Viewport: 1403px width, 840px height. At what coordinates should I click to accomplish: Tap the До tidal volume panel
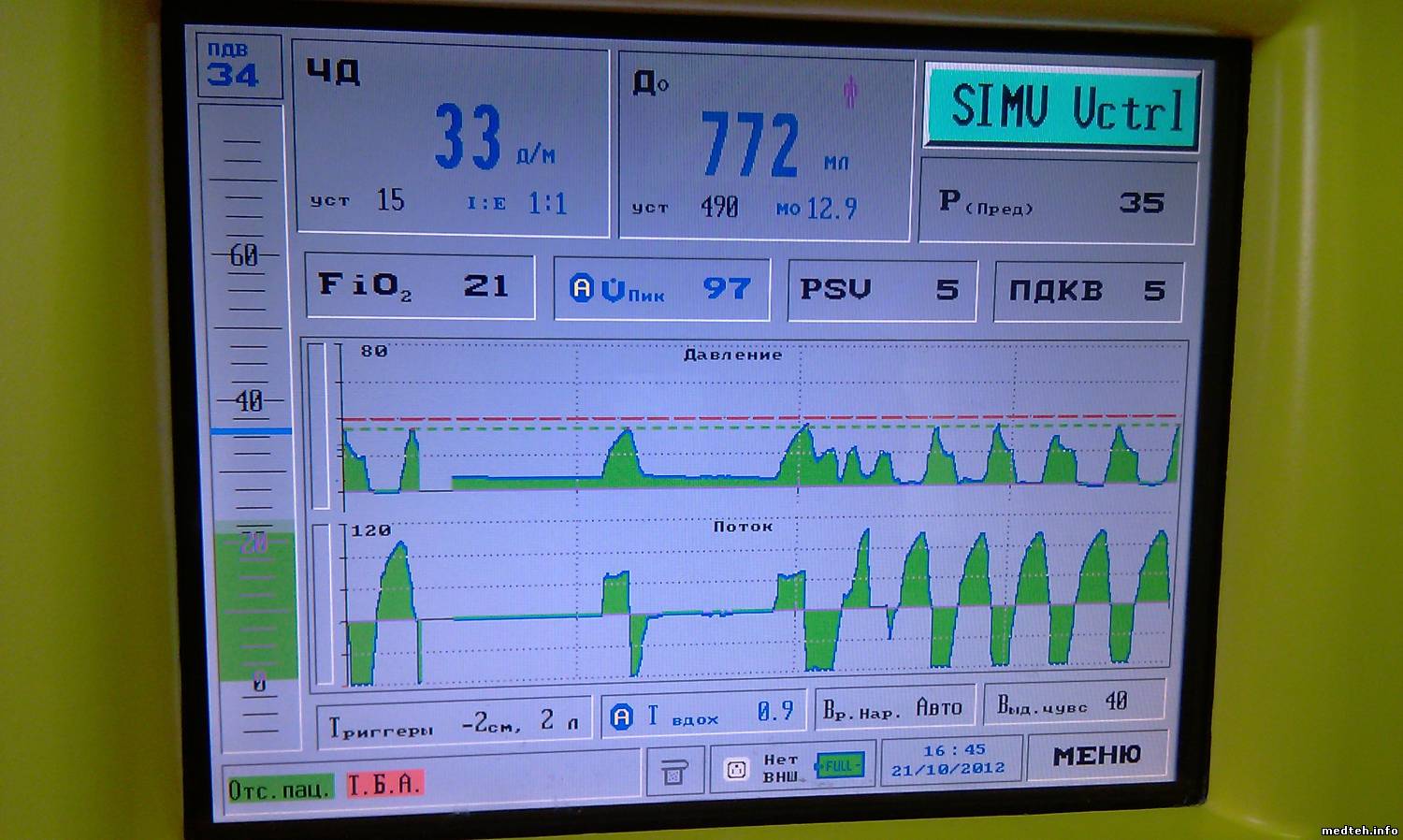[x=764, y=148]
